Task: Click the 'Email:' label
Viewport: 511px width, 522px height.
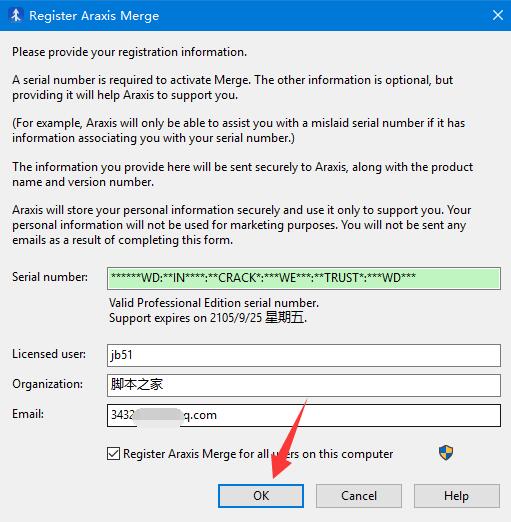Action: 28,414
